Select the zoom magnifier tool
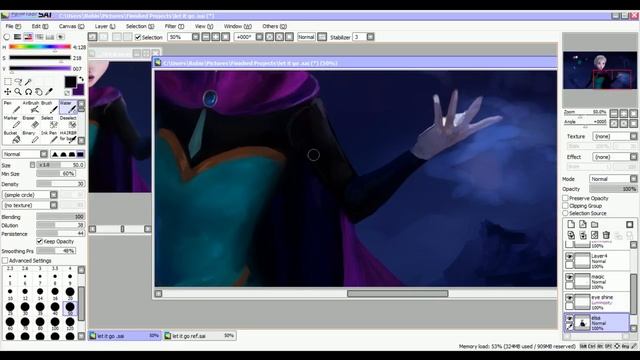This screenshot has height=360, width=640. pyautogui.click(x=18, y=92)
